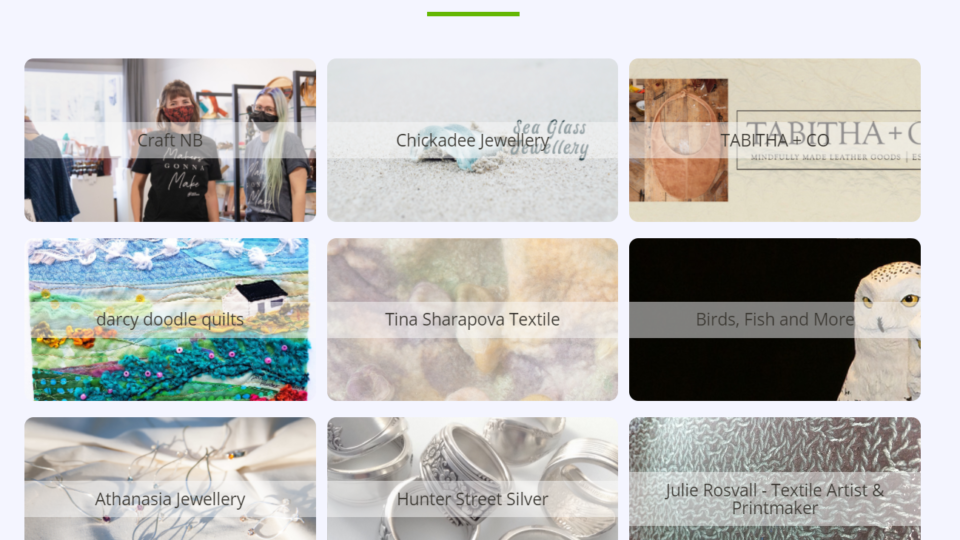Screen dimensions: 960x540
Task: Open the Chickadee Jewellery card
Action: tap(473, 140)
